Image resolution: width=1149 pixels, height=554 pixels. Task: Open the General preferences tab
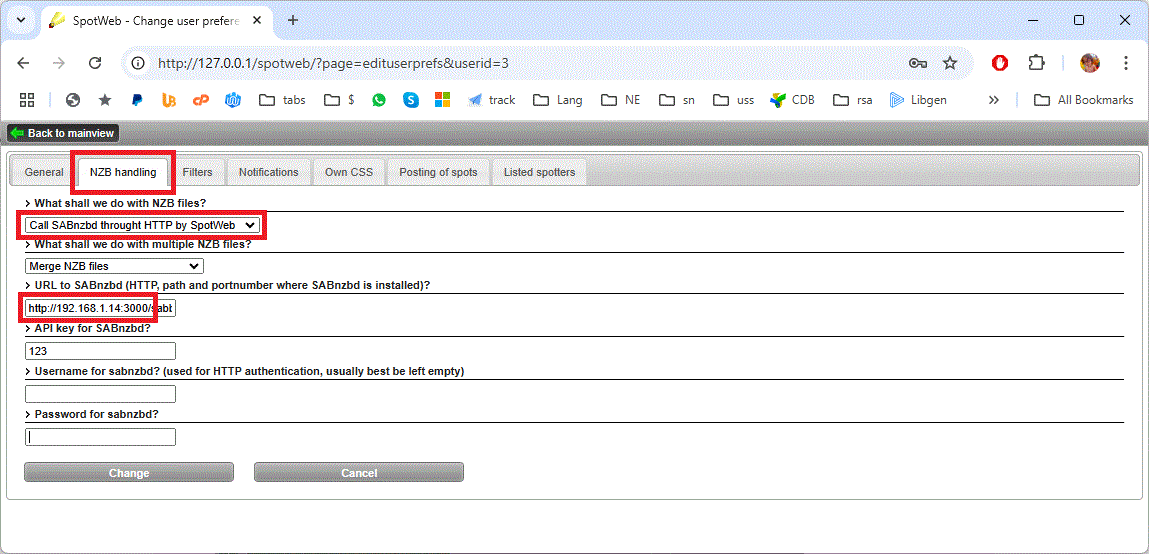click(x=44, y=172)
